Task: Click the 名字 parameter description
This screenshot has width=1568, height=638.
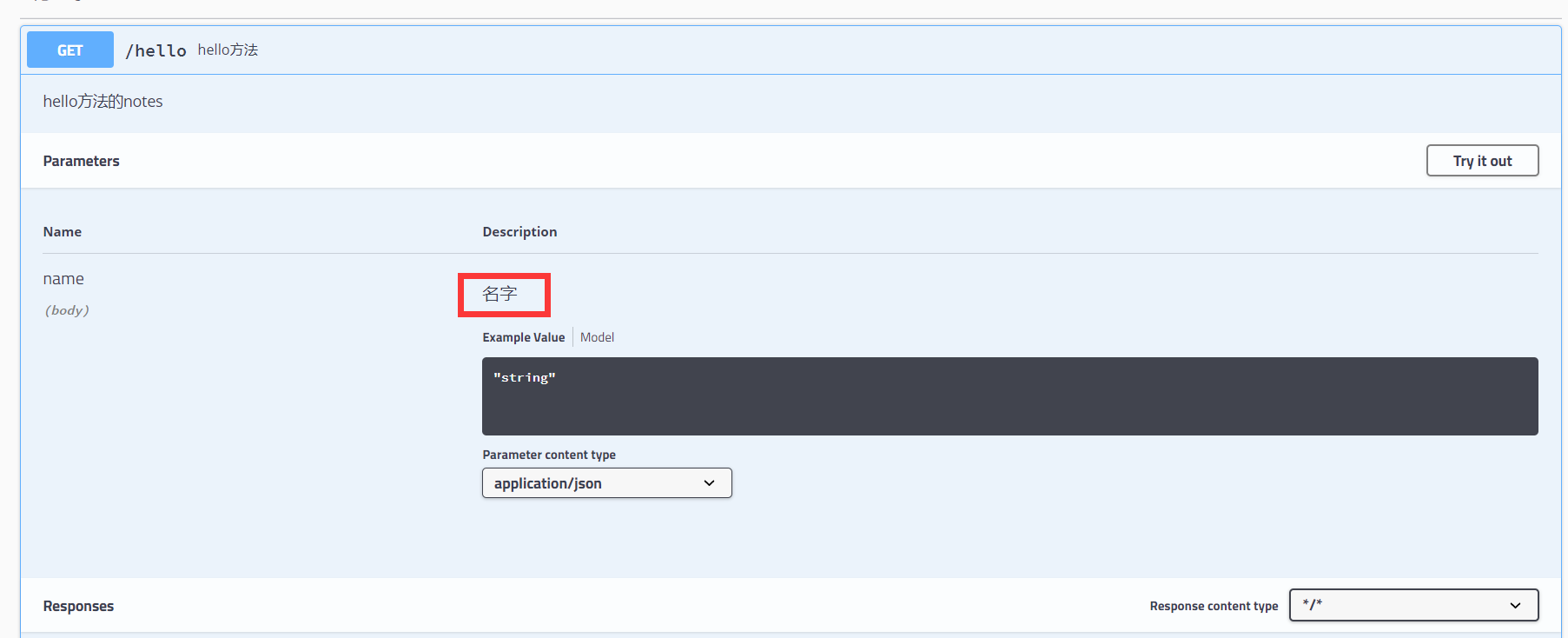Action: 500,295
